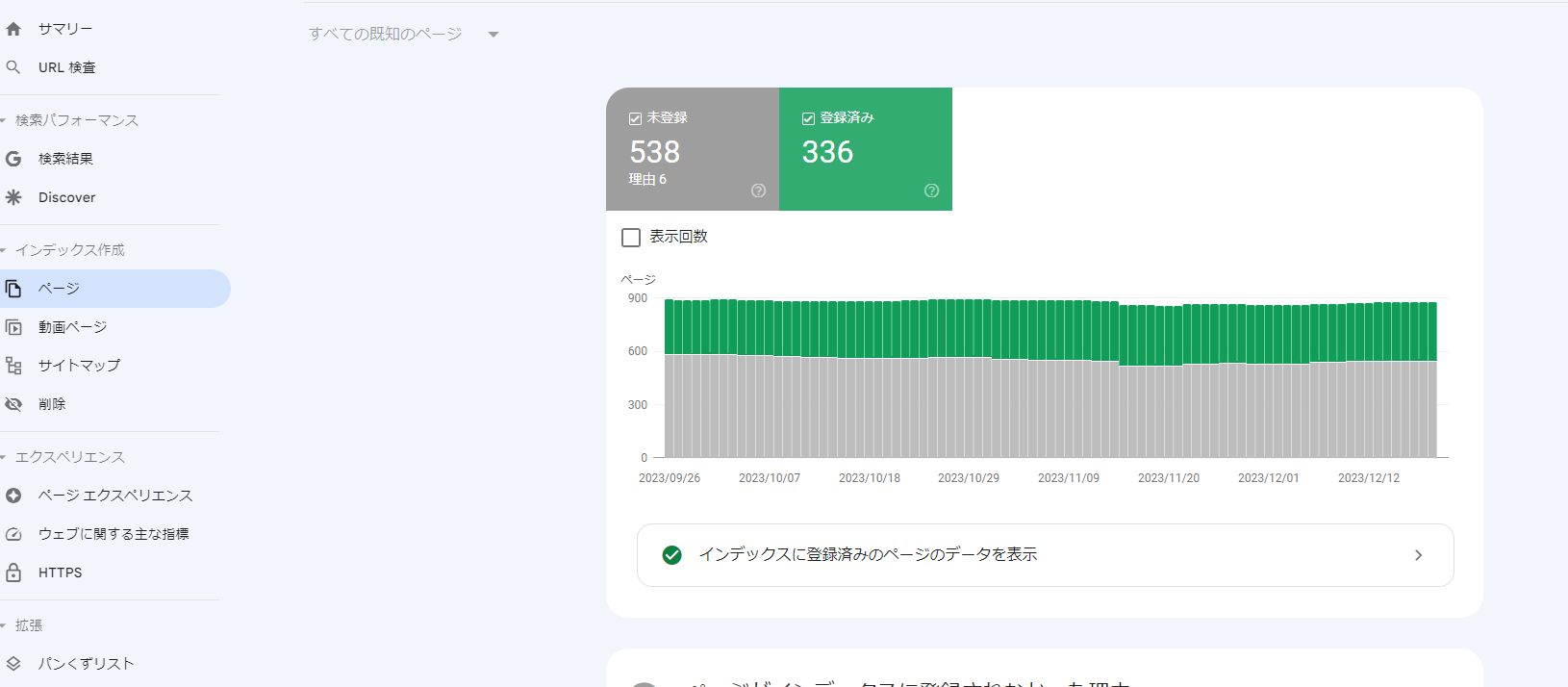Screen dimensions: 1568x687
Task: Click the chevron arrow on the indexed-data row
Action: pyautogui.click(x=1418, y=555)
